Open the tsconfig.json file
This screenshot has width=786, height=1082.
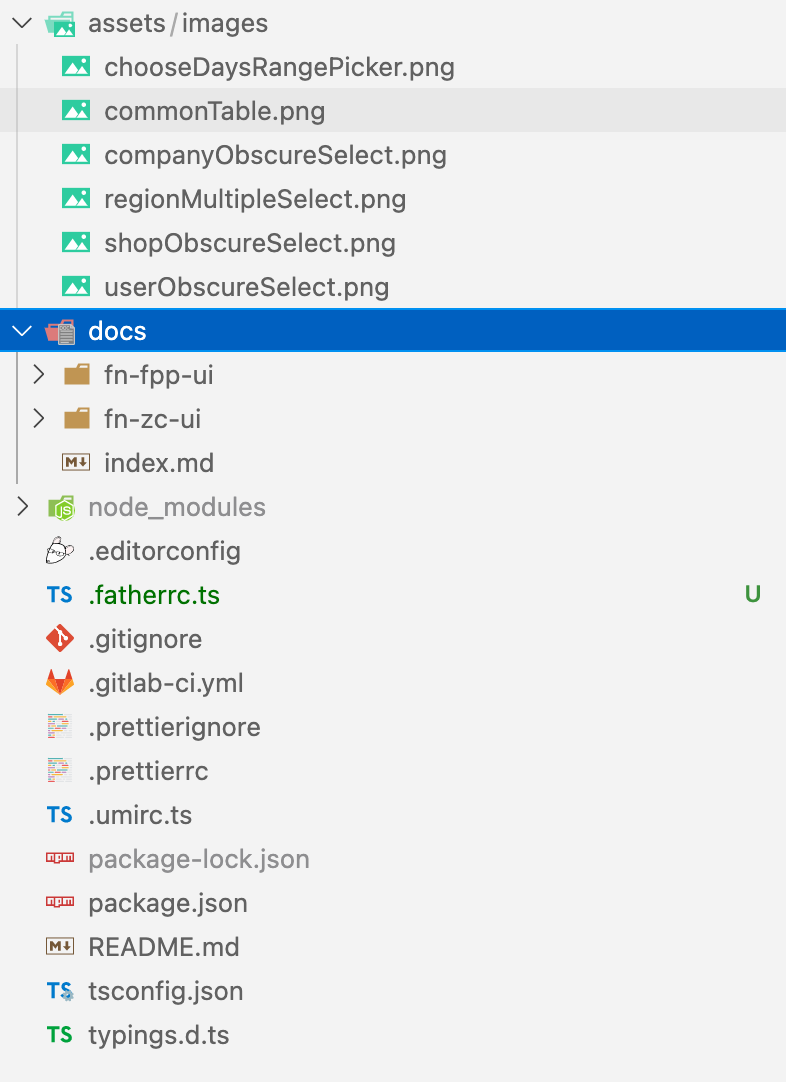[166, 990]
